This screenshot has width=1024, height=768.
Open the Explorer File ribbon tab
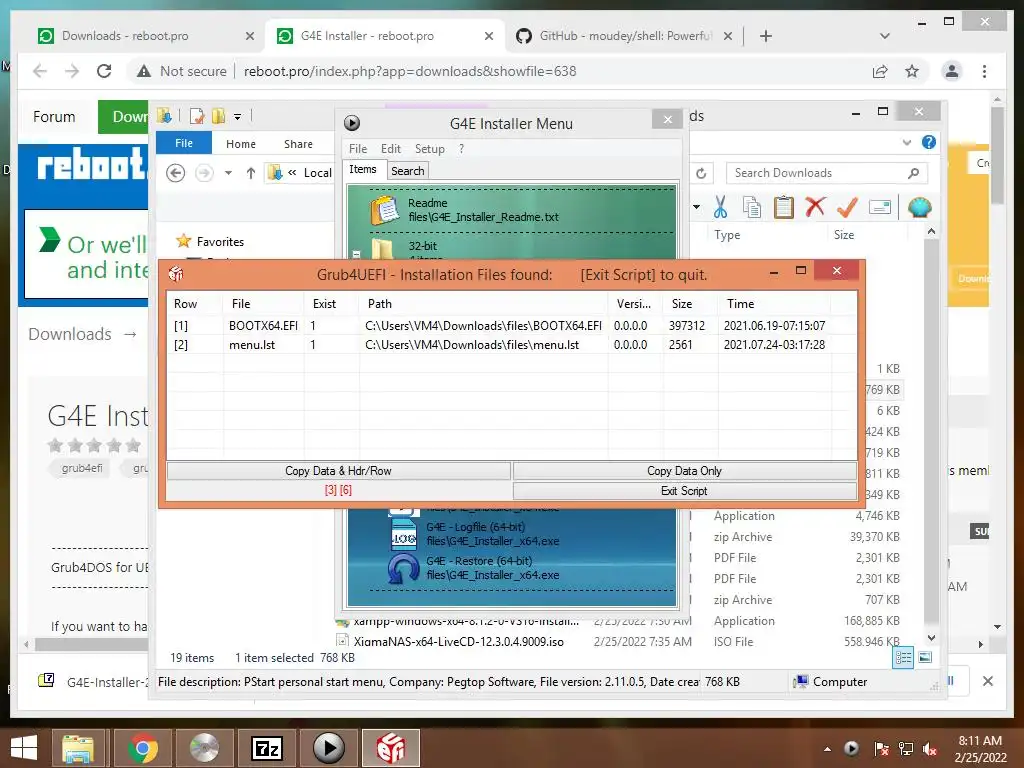click(x=184, y=143)
